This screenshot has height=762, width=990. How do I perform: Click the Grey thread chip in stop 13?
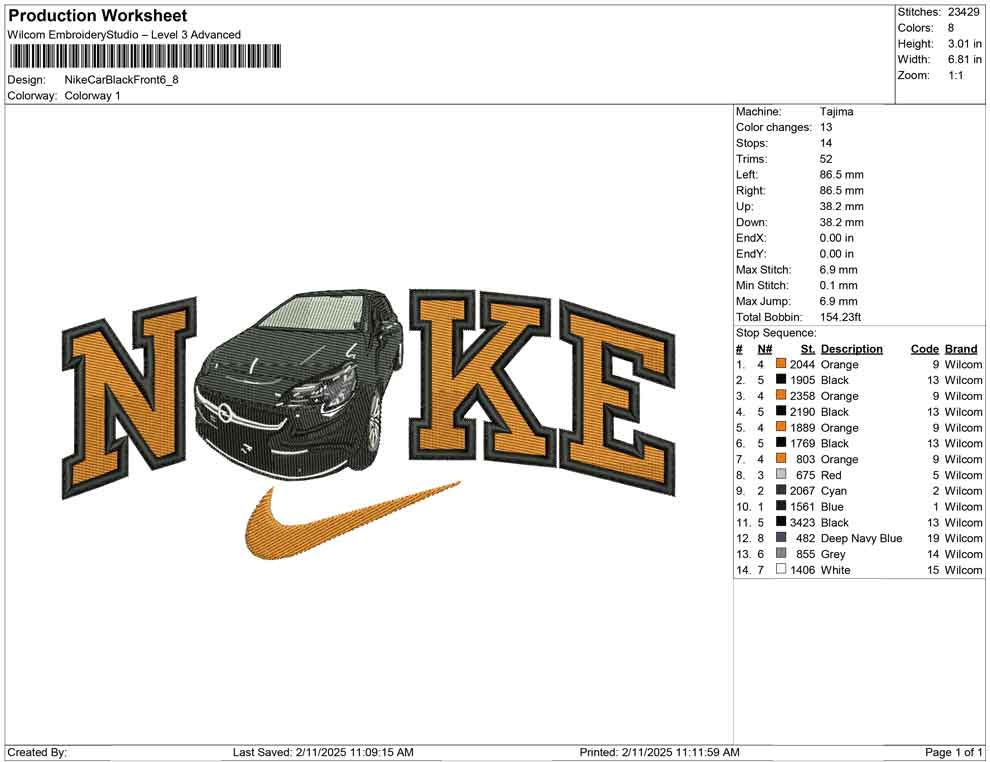[x=781, y=554]
